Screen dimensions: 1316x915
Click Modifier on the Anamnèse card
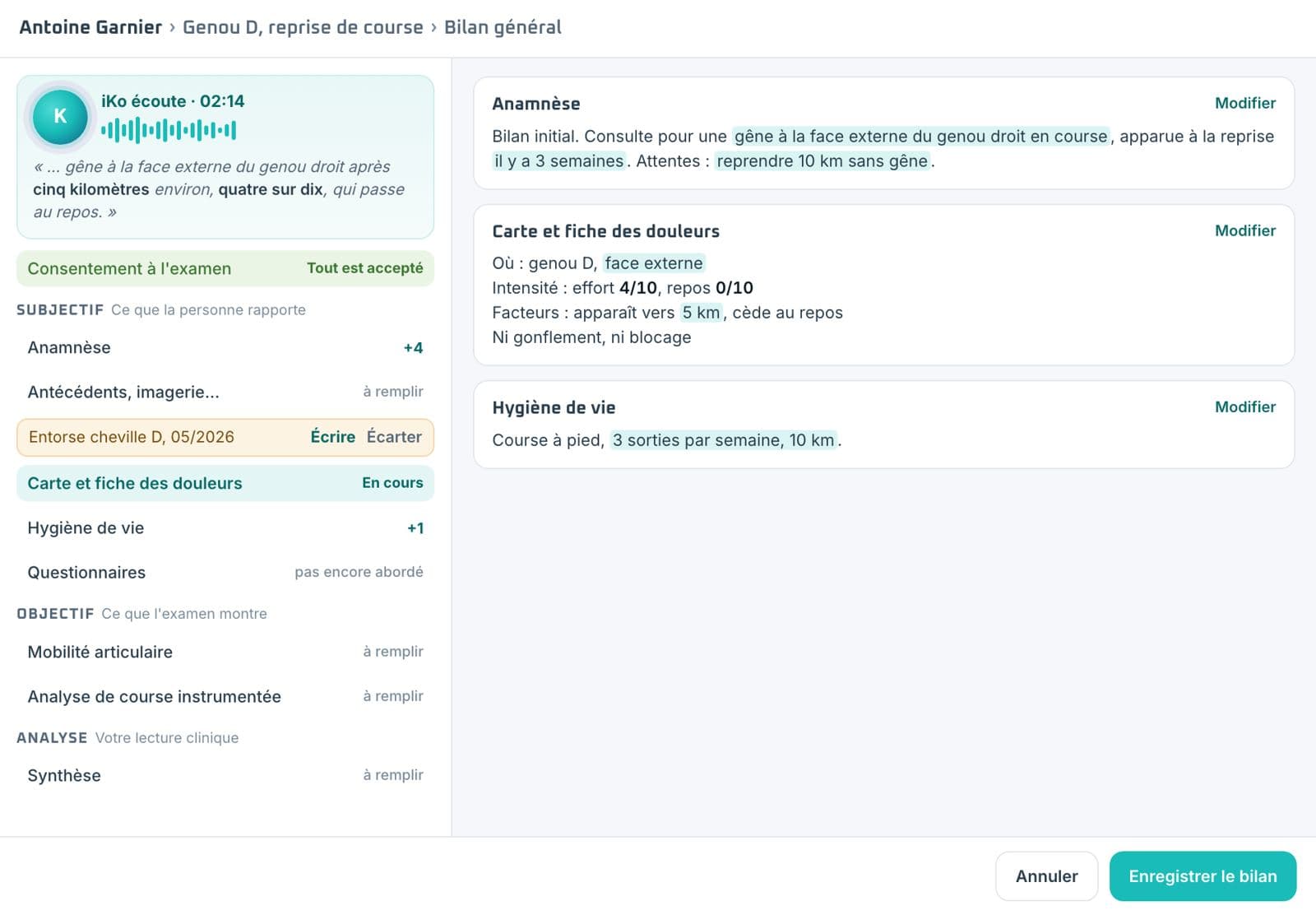(1245, 103)
